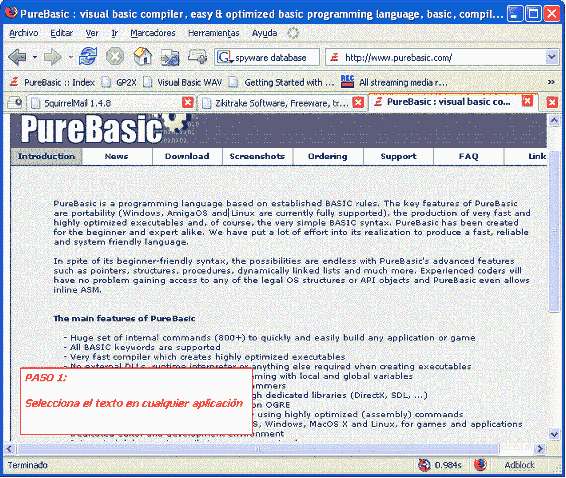Expand the address bar history dropdown

click(552, 57)
